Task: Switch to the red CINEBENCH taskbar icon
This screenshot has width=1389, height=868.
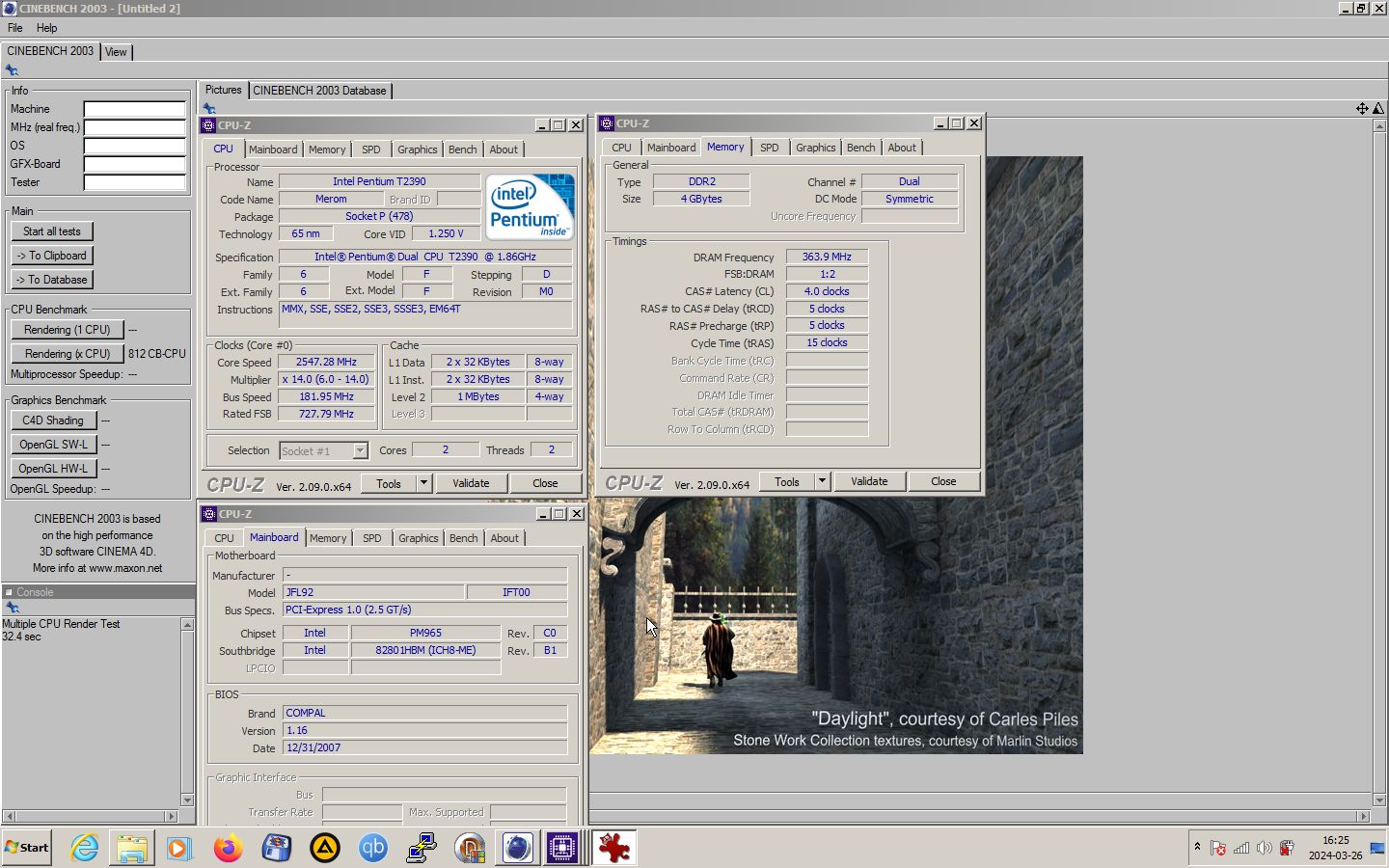Action: [614, 848]
